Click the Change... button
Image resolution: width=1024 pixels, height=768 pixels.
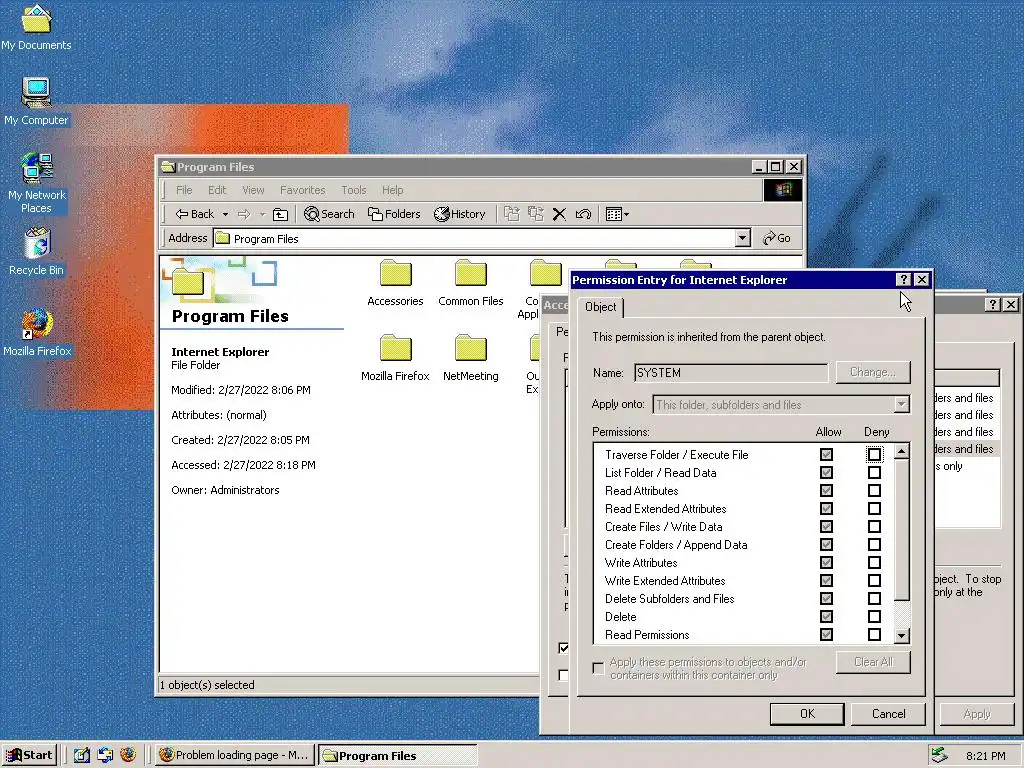tap(872, 372)
